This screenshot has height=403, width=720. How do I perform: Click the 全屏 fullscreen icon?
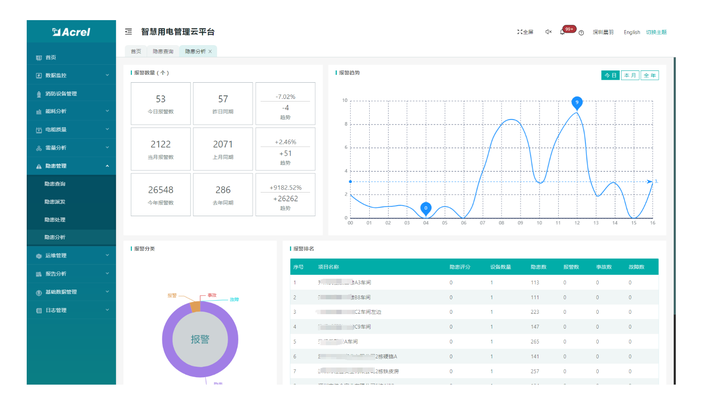click(x=519, y=32)
